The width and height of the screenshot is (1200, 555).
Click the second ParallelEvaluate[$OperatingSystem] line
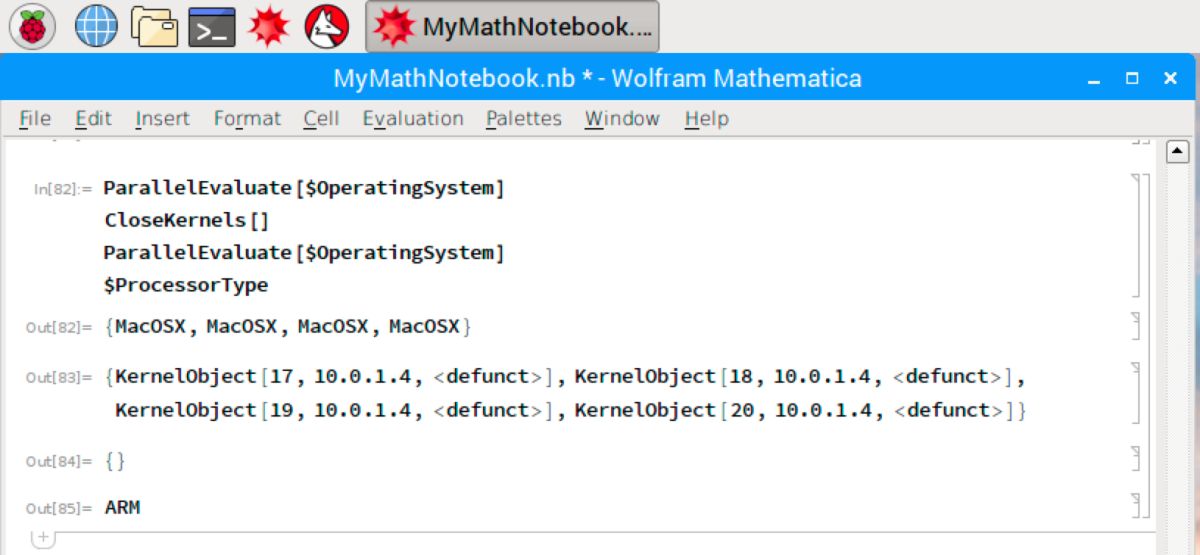point(304,253)
